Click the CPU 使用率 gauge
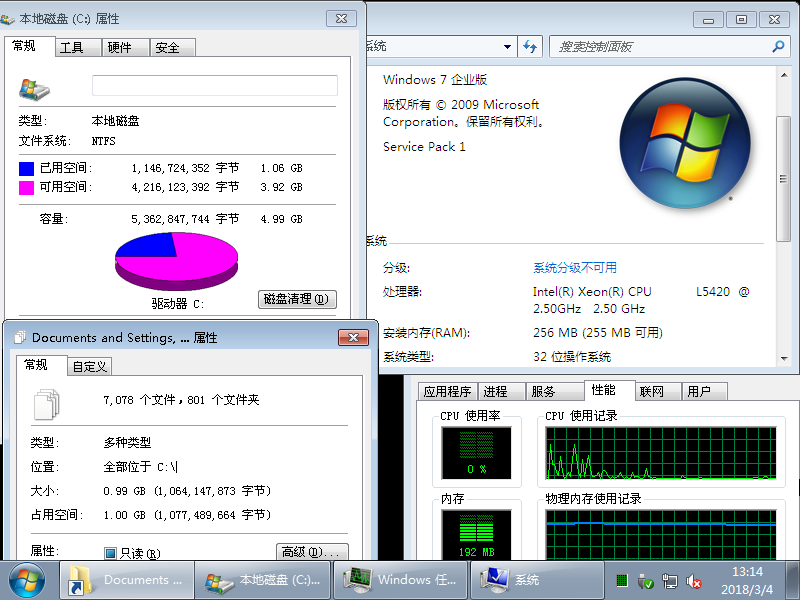This screenshot has width=800, height=600. pos(477,453)
